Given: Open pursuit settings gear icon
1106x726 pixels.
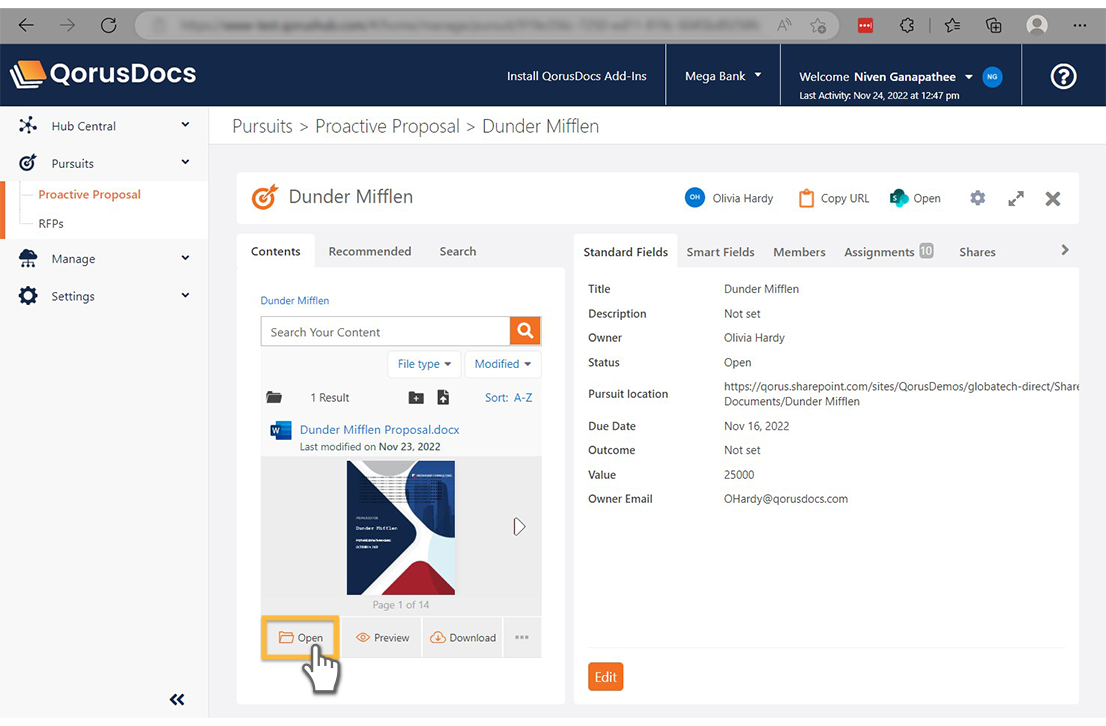Looking at the screenshot, I should pyautogui.click(x=977, y=198).
